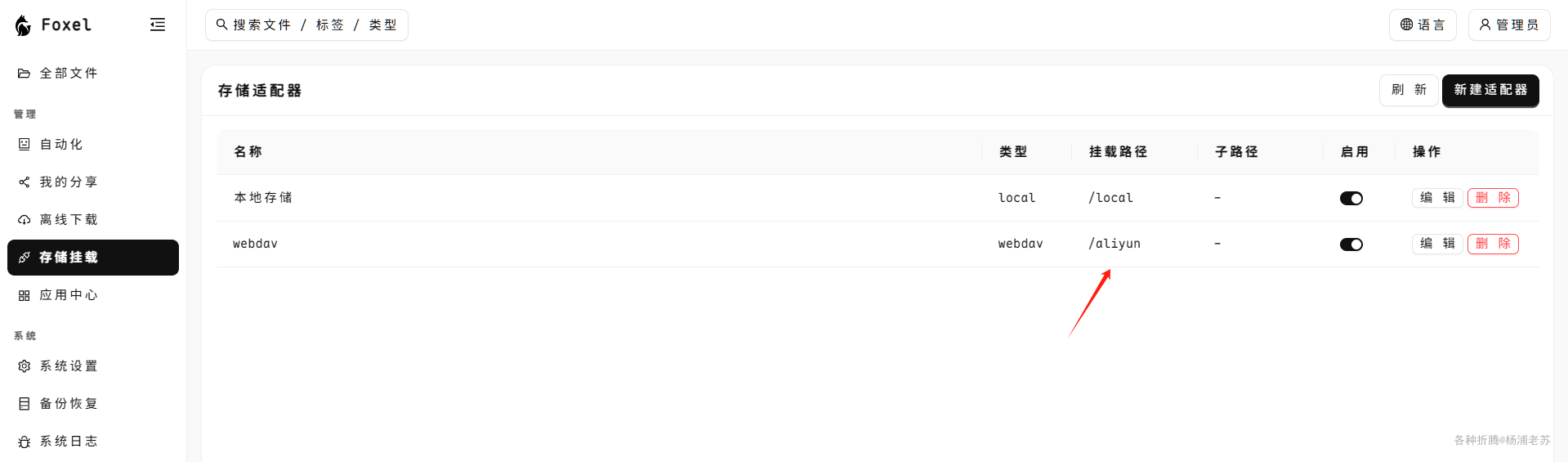Click 刷新 refresh button
Viewport: 1568px width, 462px height.
point(1409,90)
